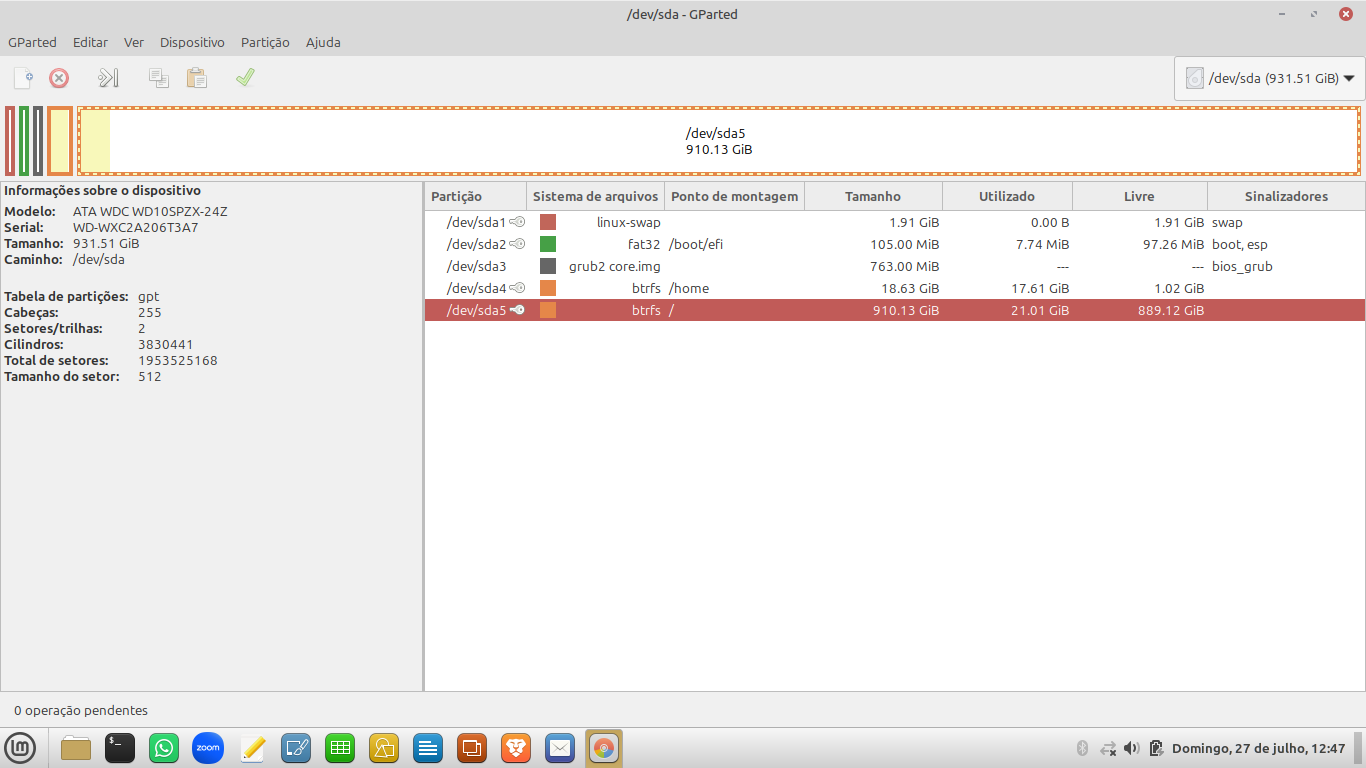Viewport: 1366px width, 768px height.
Task: Open the orange presentation app icon
Action: [x=472, y=747]
